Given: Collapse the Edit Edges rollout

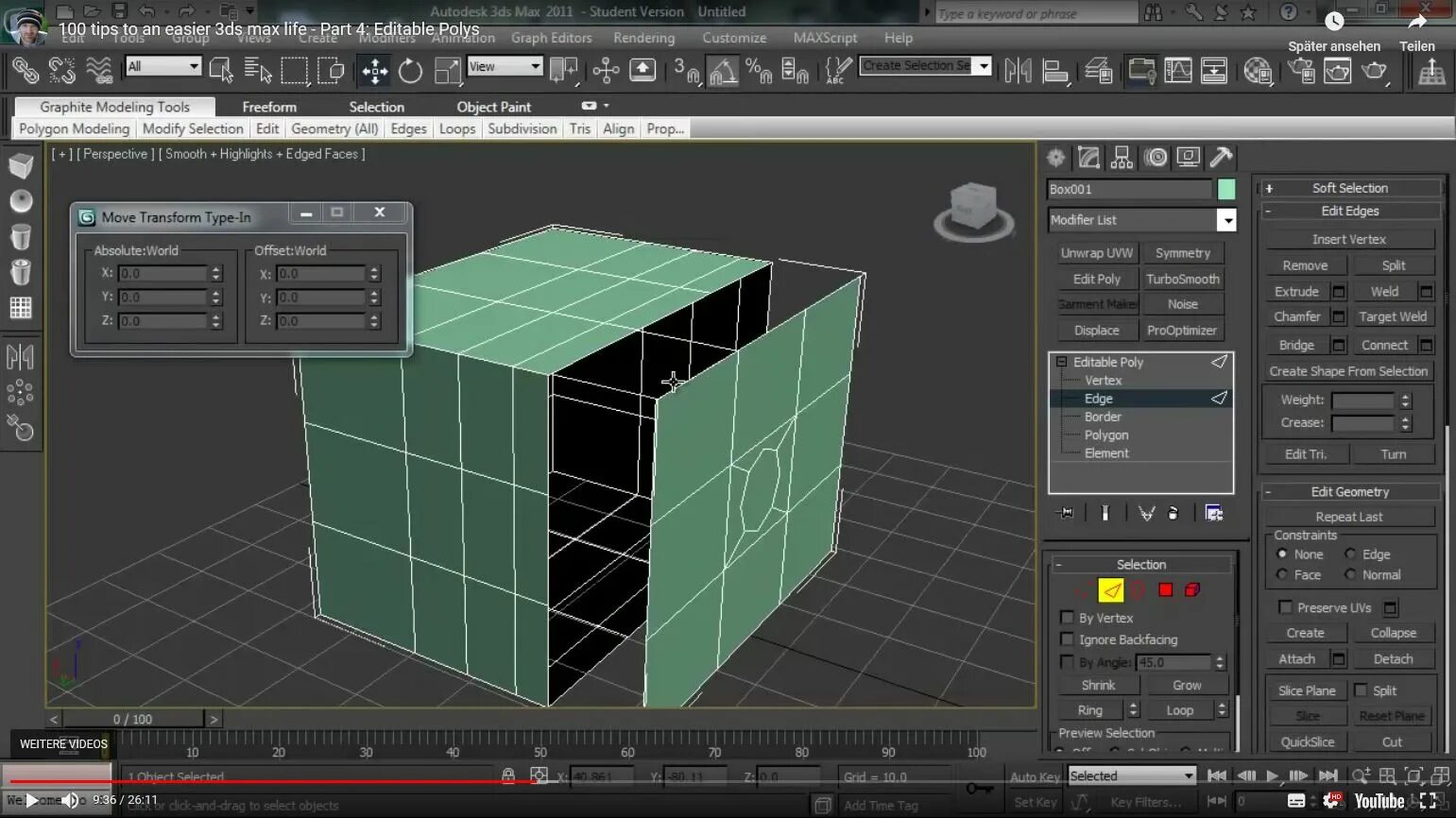Looking at the screenshot, I should pyautogui.click(x=1349, y=211).
